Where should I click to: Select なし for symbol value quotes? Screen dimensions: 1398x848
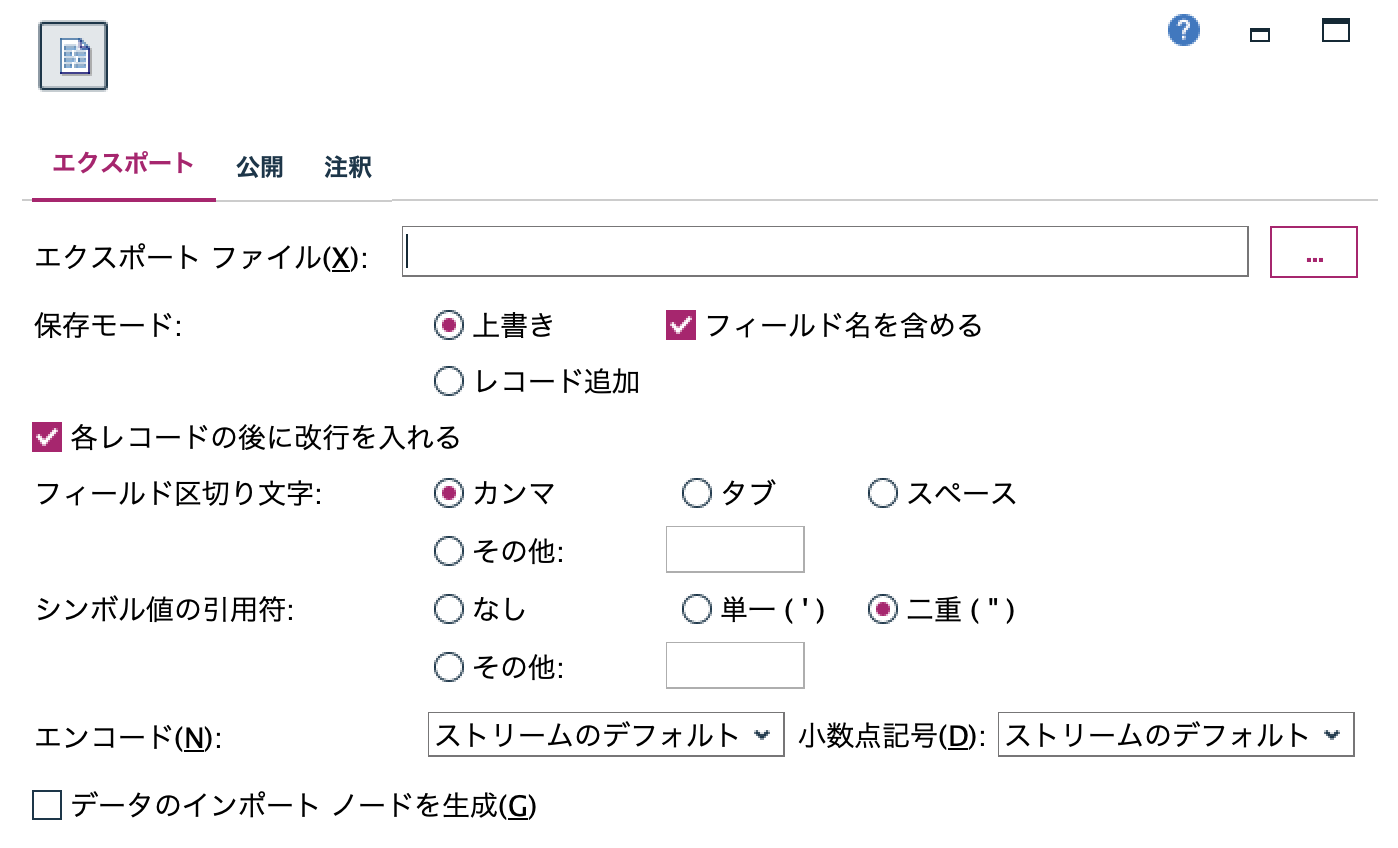coord(448,608)
